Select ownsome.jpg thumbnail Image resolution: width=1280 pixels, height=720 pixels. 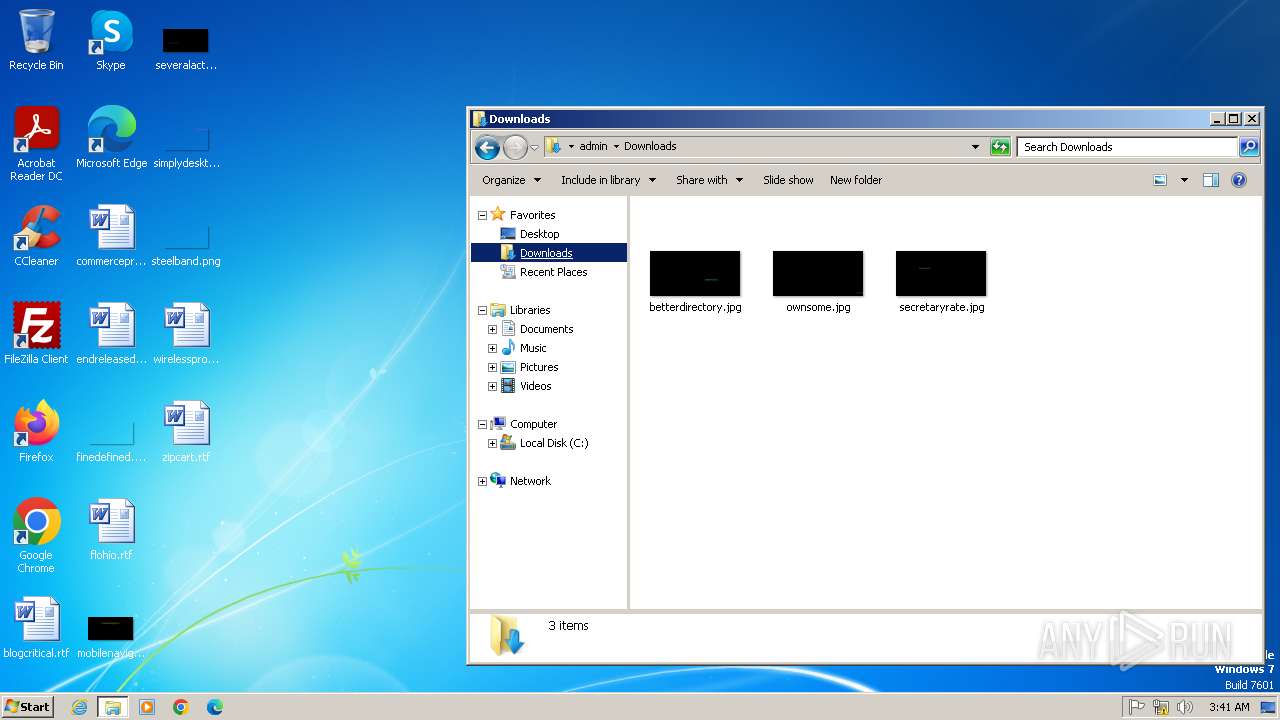click(x=818, y=282)
